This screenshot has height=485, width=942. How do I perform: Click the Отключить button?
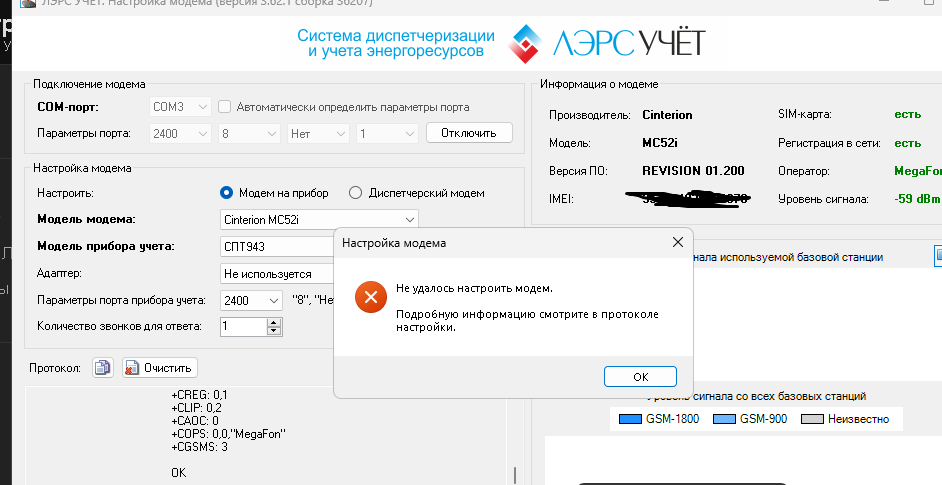click(x=469, y=133)
